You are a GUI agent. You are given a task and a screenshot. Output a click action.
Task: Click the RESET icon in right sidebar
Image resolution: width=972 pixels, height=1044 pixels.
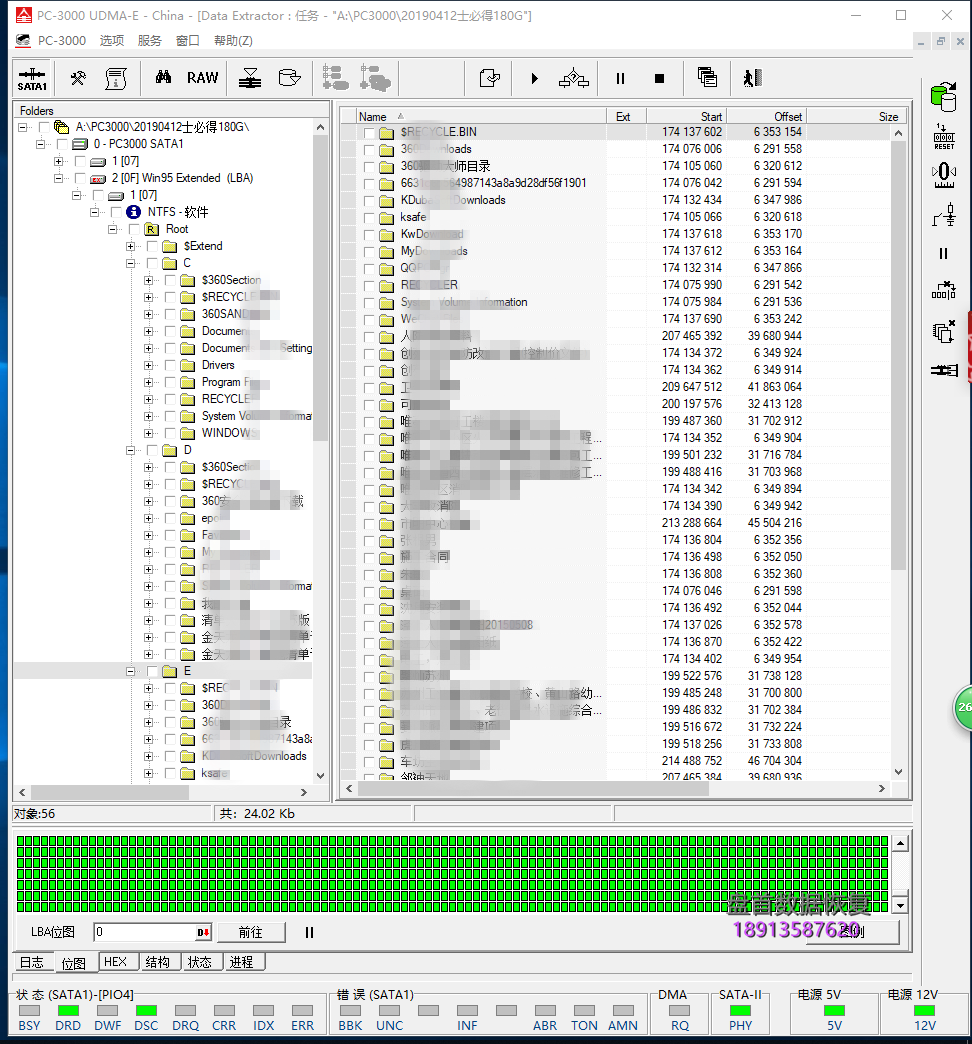pos(944,136)
